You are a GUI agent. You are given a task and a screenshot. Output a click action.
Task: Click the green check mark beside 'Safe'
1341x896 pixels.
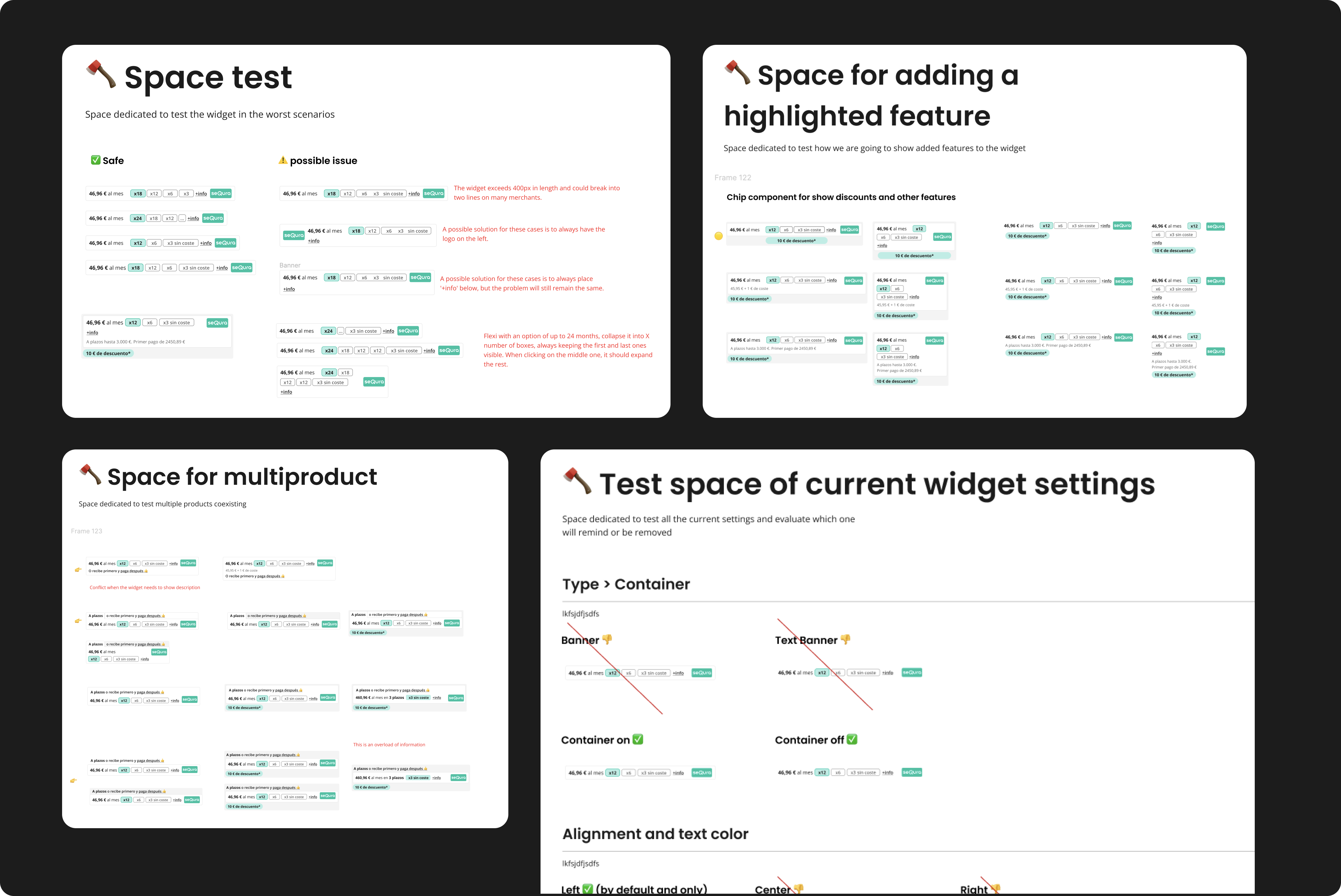(95, 160)
